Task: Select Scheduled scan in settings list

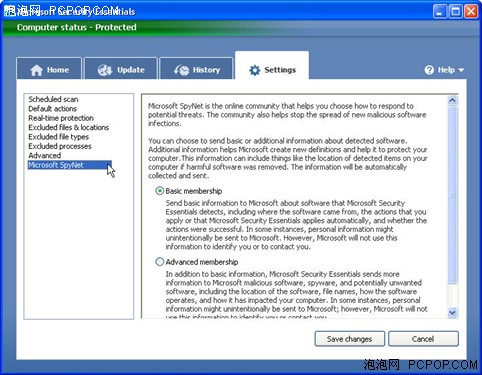Action: pyautogui.click(x=53, y=99)
